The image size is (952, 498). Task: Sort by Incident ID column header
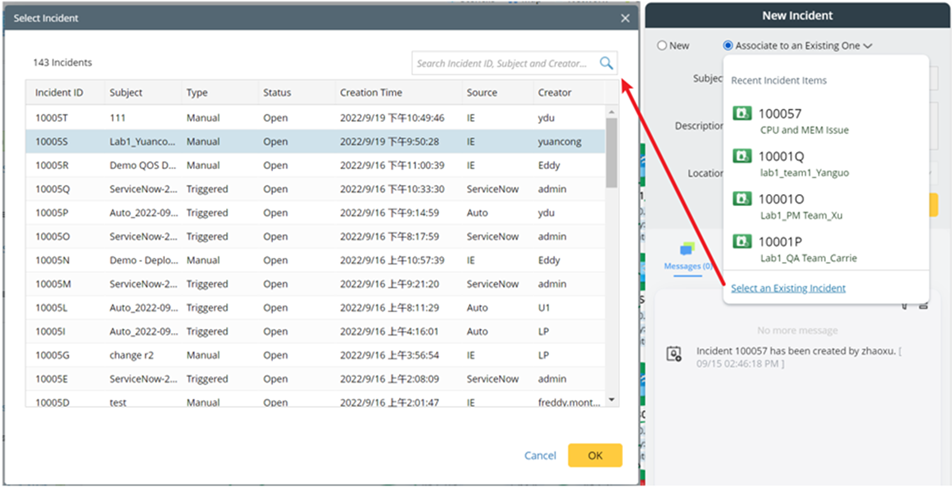(59, 93)
